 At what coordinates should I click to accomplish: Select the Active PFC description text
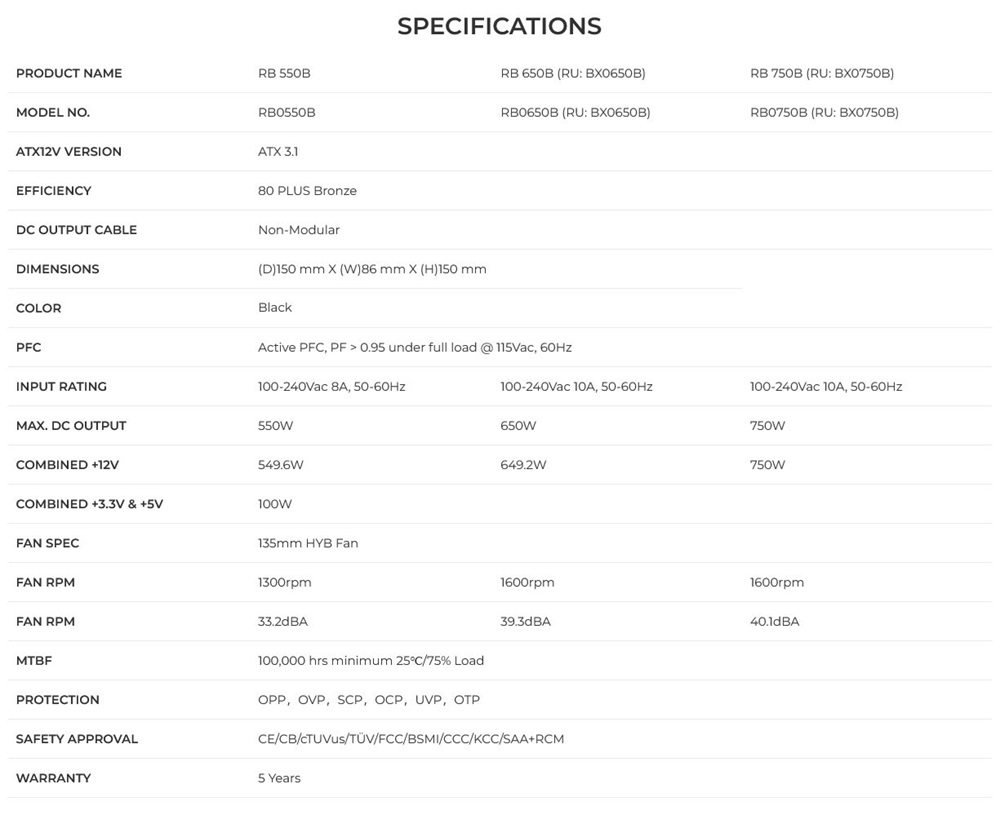click(x=415, y=347)
